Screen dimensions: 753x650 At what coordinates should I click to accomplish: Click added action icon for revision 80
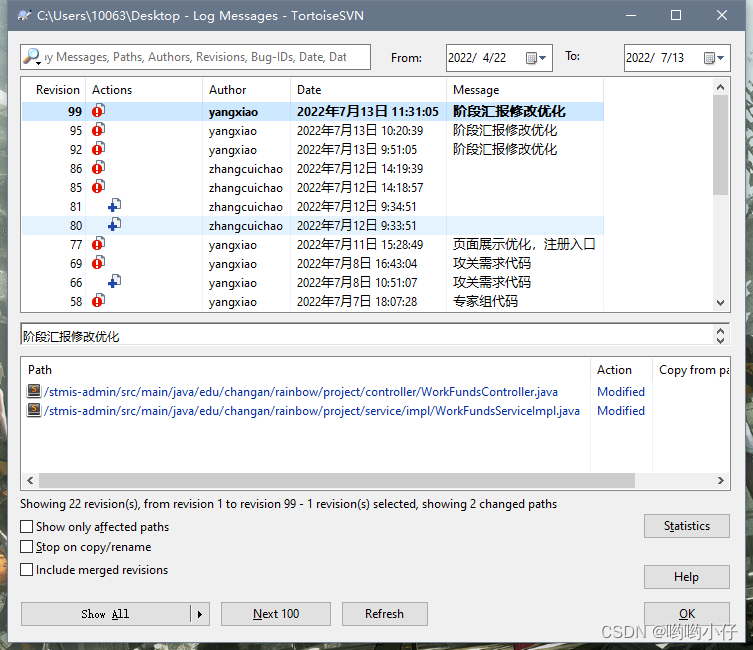114,225
